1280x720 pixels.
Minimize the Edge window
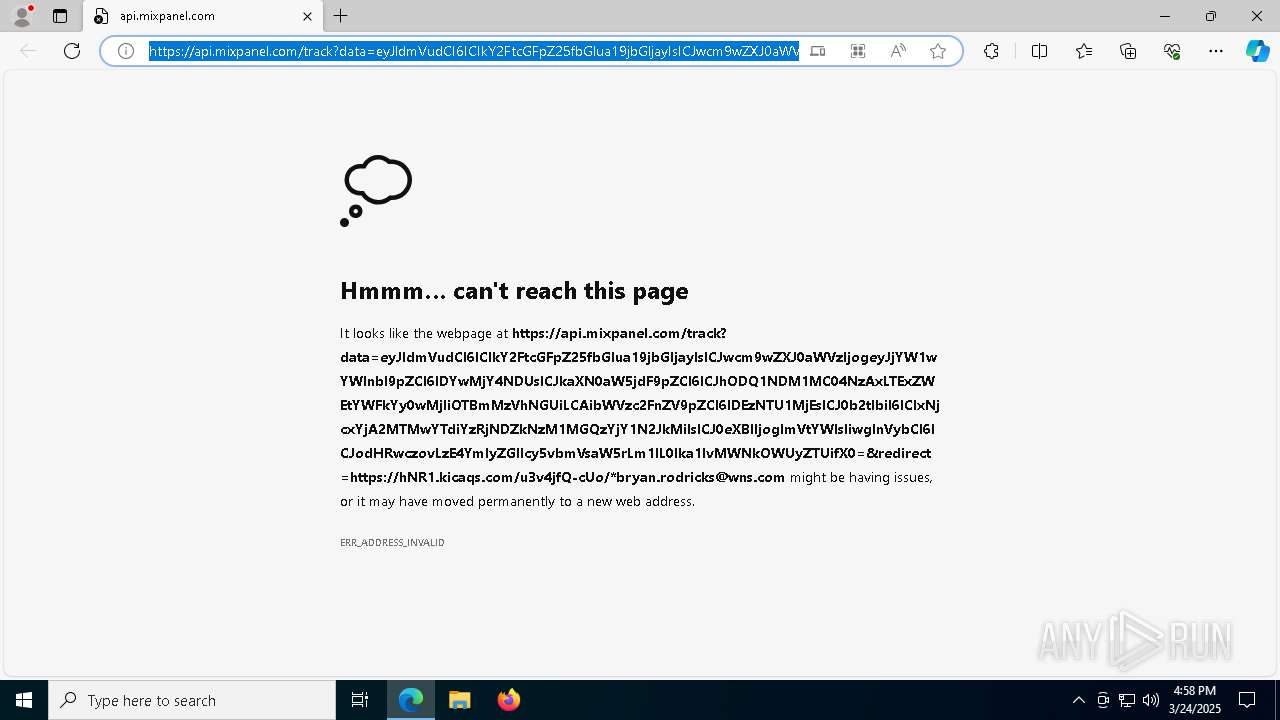[x=1165, y=16]
